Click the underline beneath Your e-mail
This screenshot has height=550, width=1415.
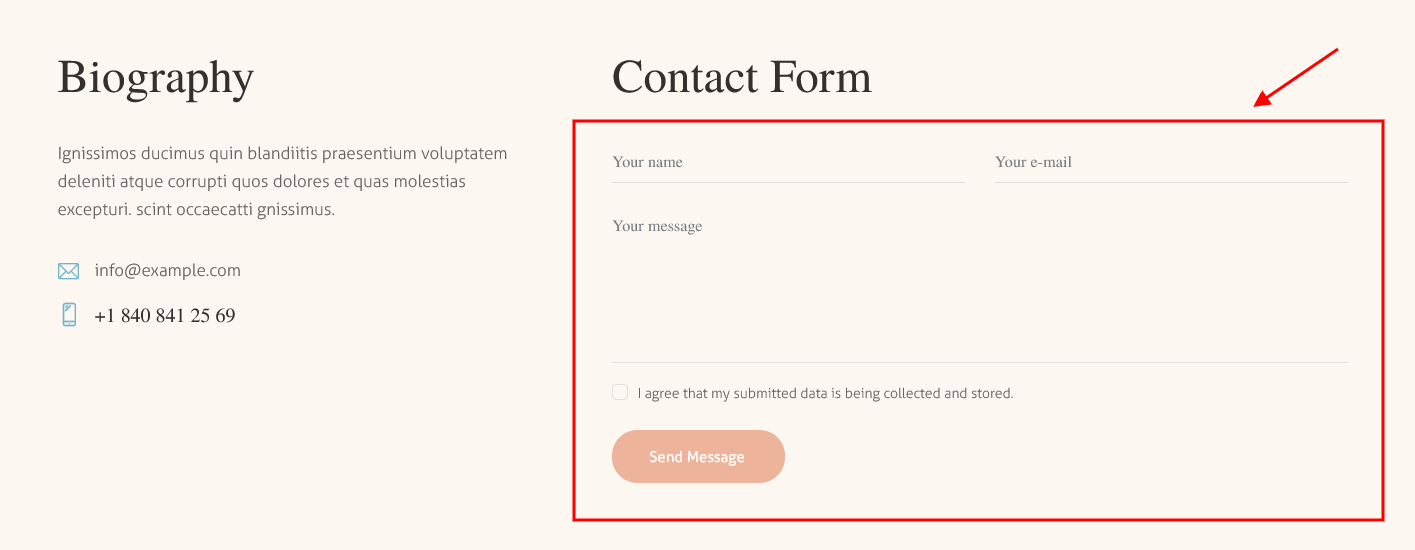click(x=1171, y=182)
